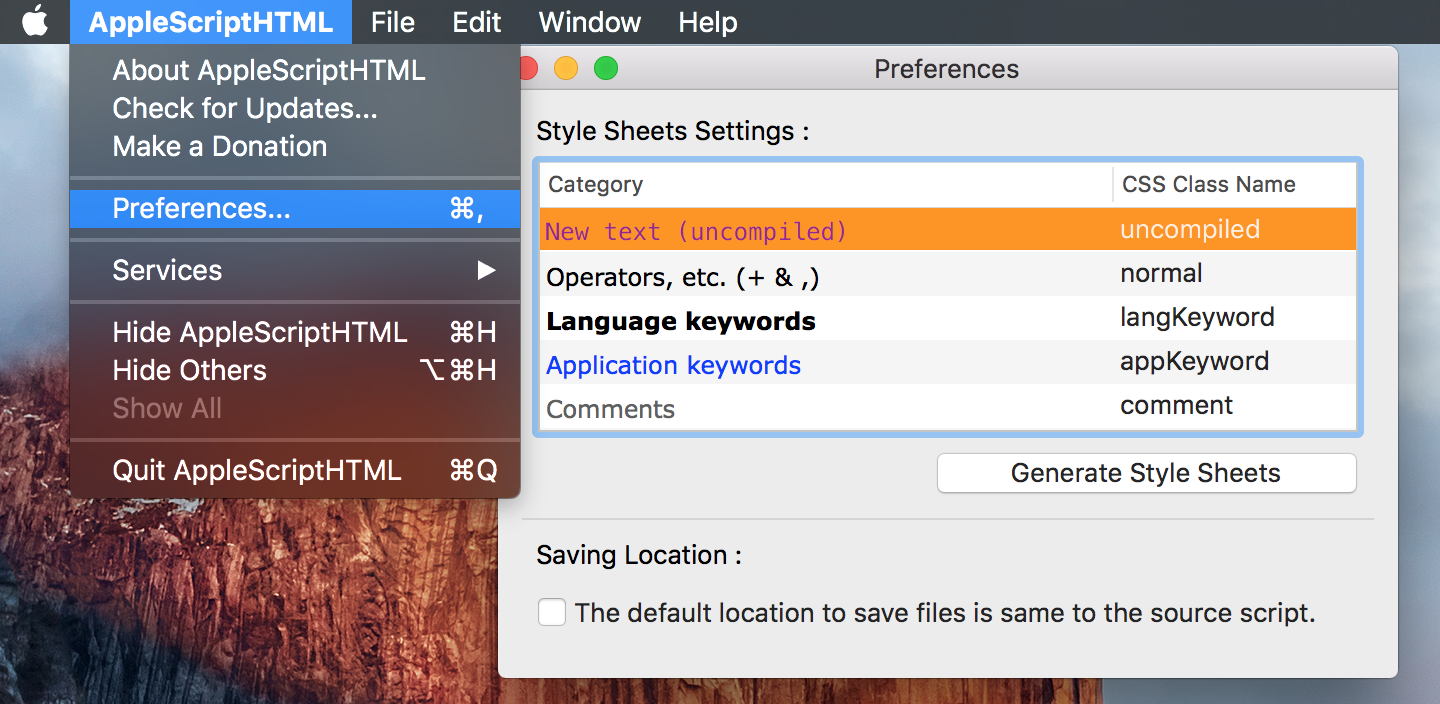Expand the Services submenu
The image size is (1440, 704).
(x=295, y=270)
